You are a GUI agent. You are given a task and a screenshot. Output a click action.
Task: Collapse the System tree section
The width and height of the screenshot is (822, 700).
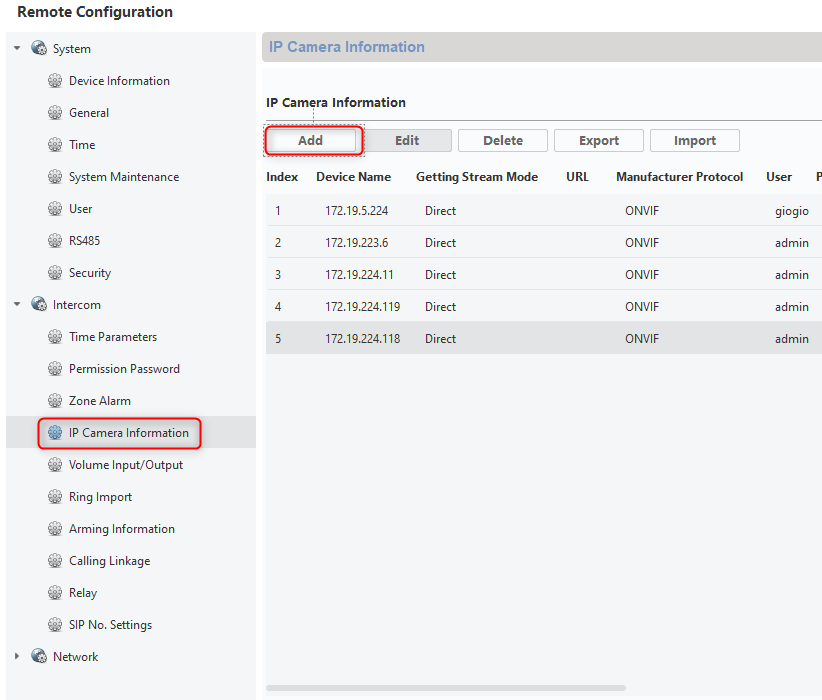pyautogui.click(x=17, y=48)
